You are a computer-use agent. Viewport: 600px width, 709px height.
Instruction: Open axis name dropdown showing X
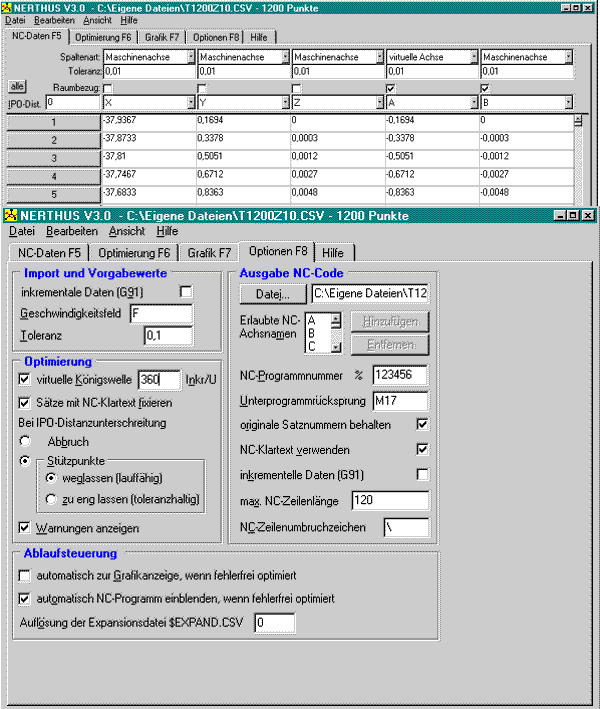191,103
